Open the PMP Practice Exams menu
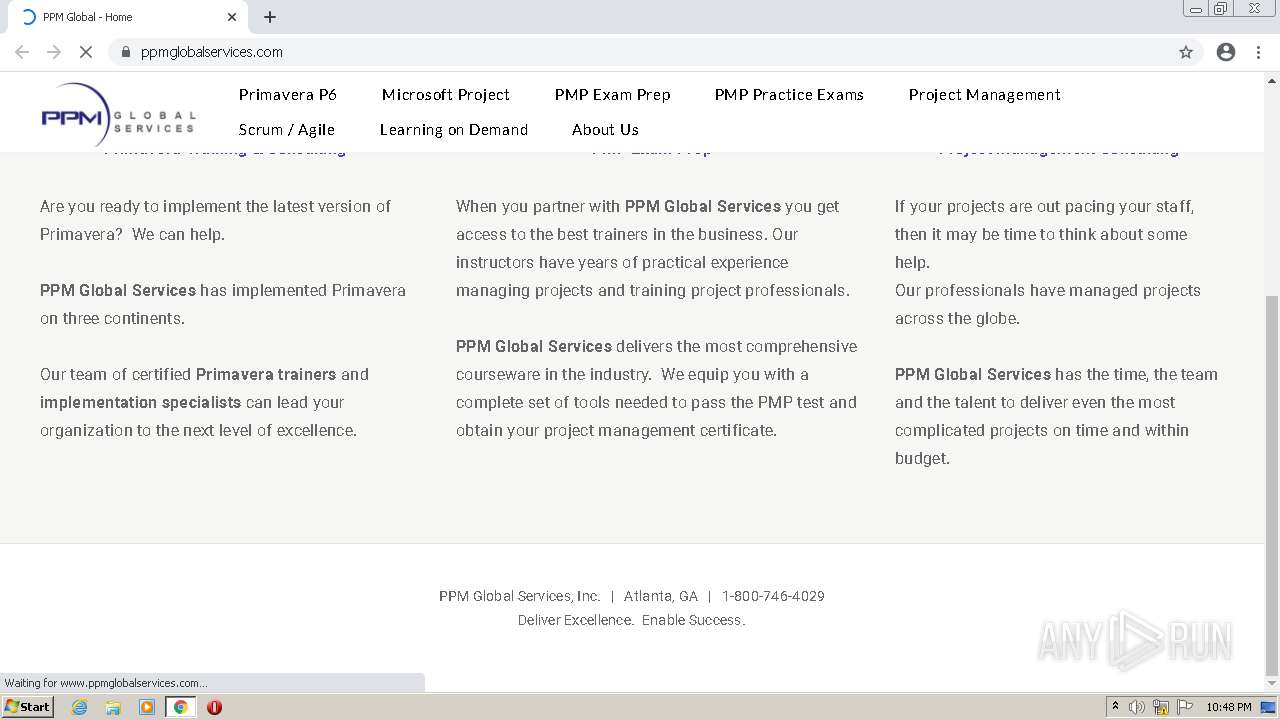This screenshot has width=1280, height=720. point(789,95)
